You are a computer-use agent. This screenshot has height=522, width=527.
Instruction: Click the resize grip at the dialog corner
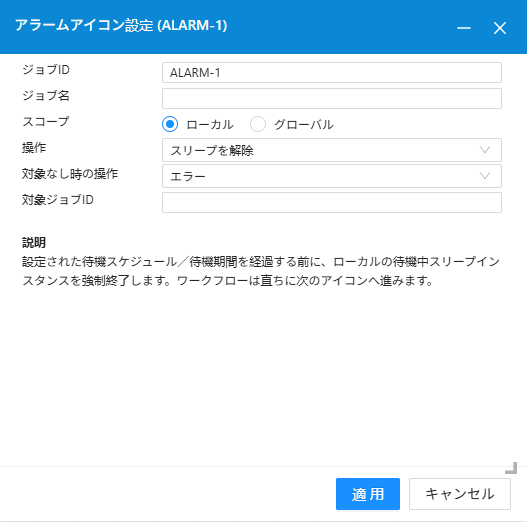[x=511, y=468]
